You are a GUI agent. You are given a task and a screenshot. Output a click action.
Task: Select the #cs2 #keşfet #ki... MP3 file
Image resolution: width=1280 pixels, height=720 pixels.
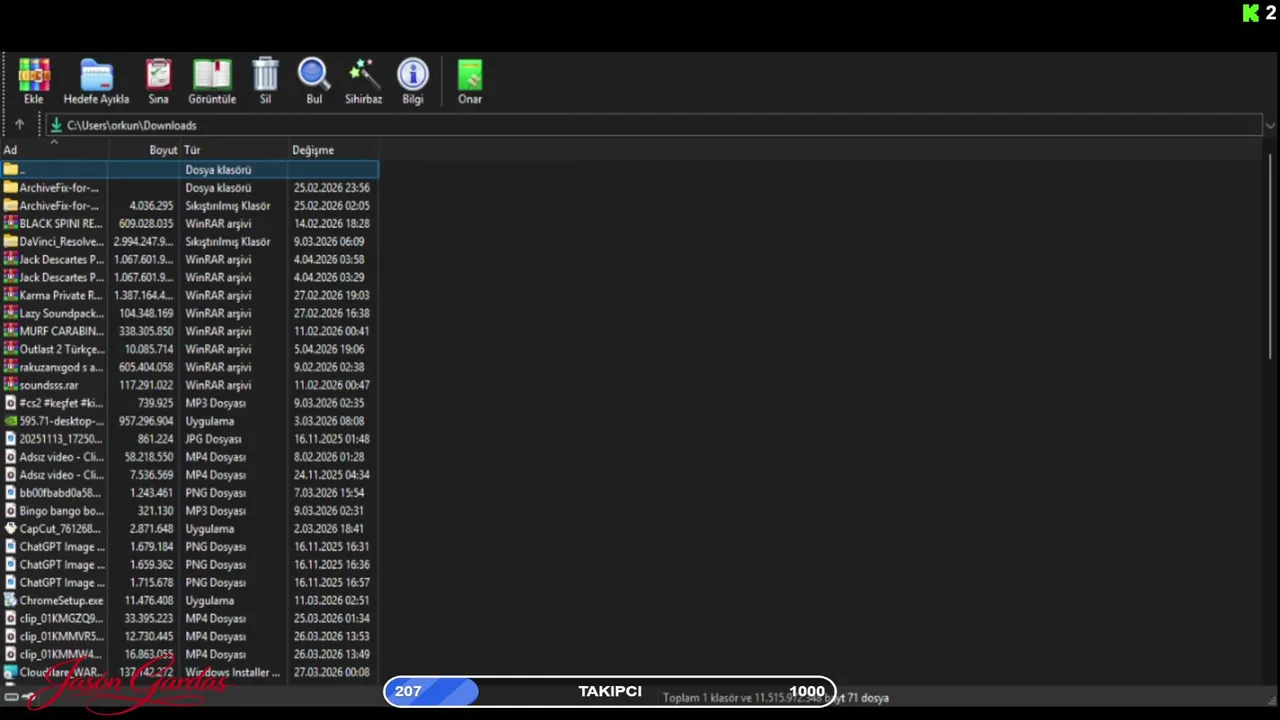coord(189,403)
